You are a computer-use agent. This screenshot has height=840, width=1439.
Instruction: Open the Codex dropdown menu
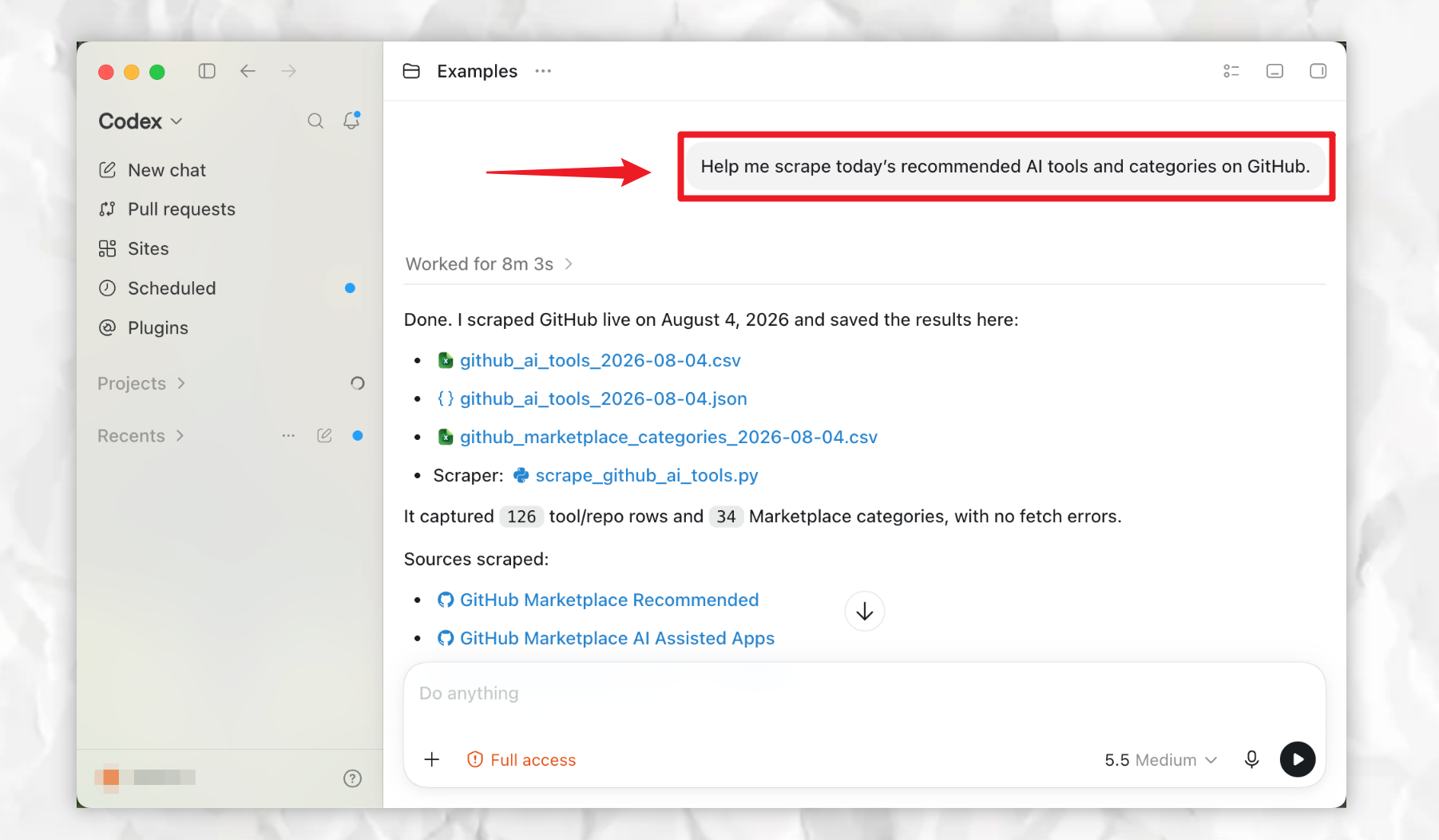(141, 121)
